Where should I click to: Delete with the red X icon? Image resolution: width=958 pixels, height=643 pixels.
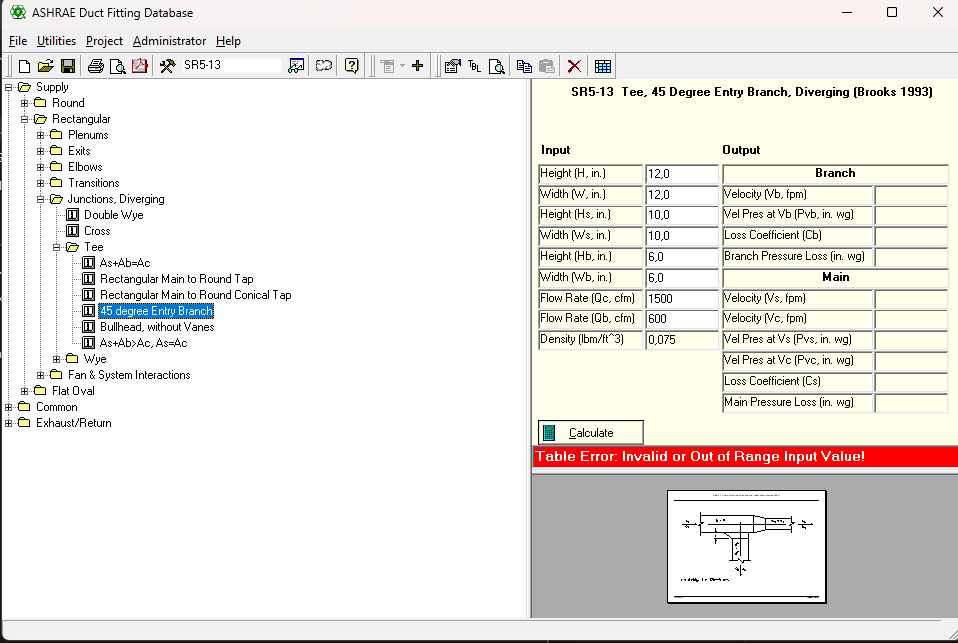pyautogui.click(x=574, y=66)
